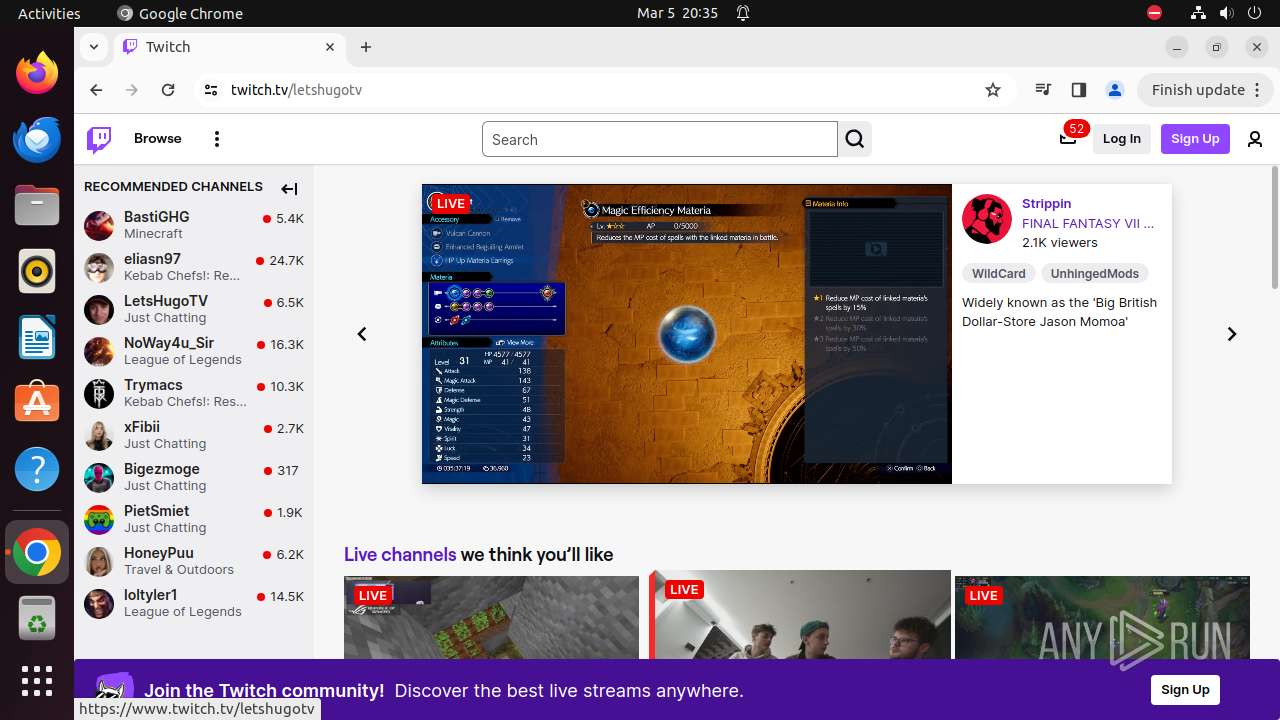Open the Activities overview
The image size is (1280, 720).
click(x=49, y=13)
